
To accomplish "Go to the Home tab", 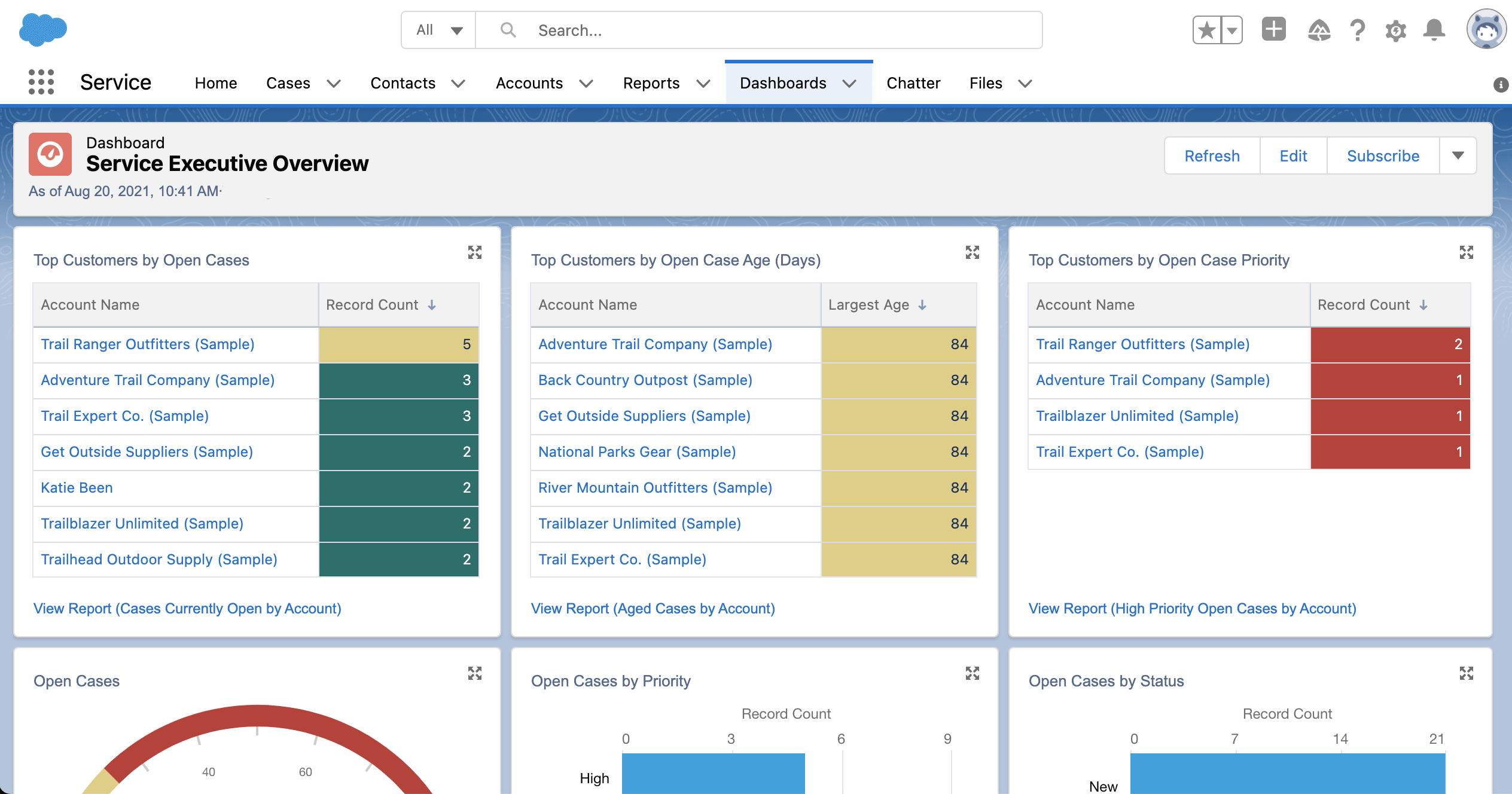I will (215, 83).
